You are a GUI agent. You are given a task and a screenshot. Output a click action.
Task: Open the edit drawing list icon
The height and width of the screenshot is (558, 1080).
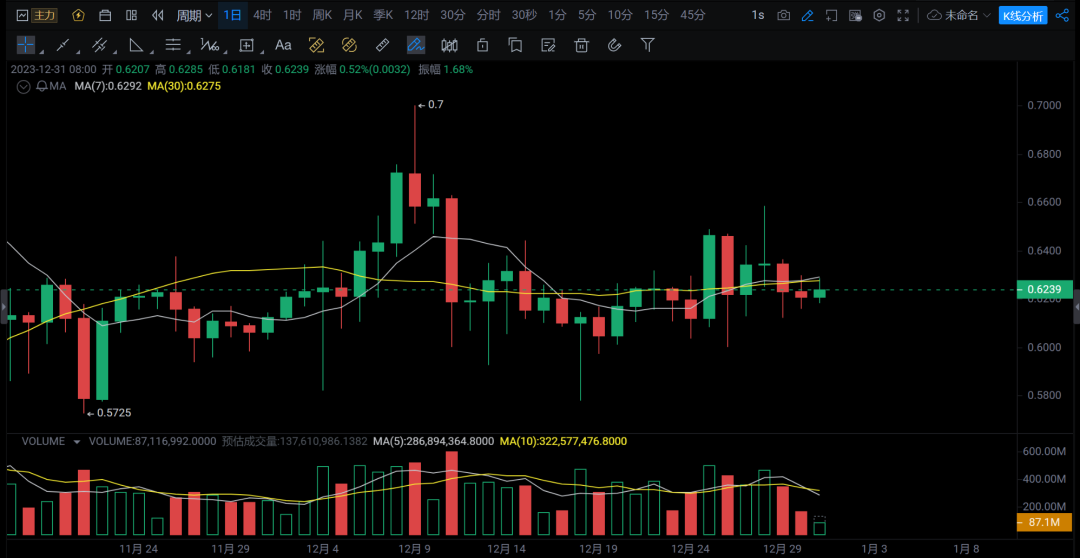[548, 45]
